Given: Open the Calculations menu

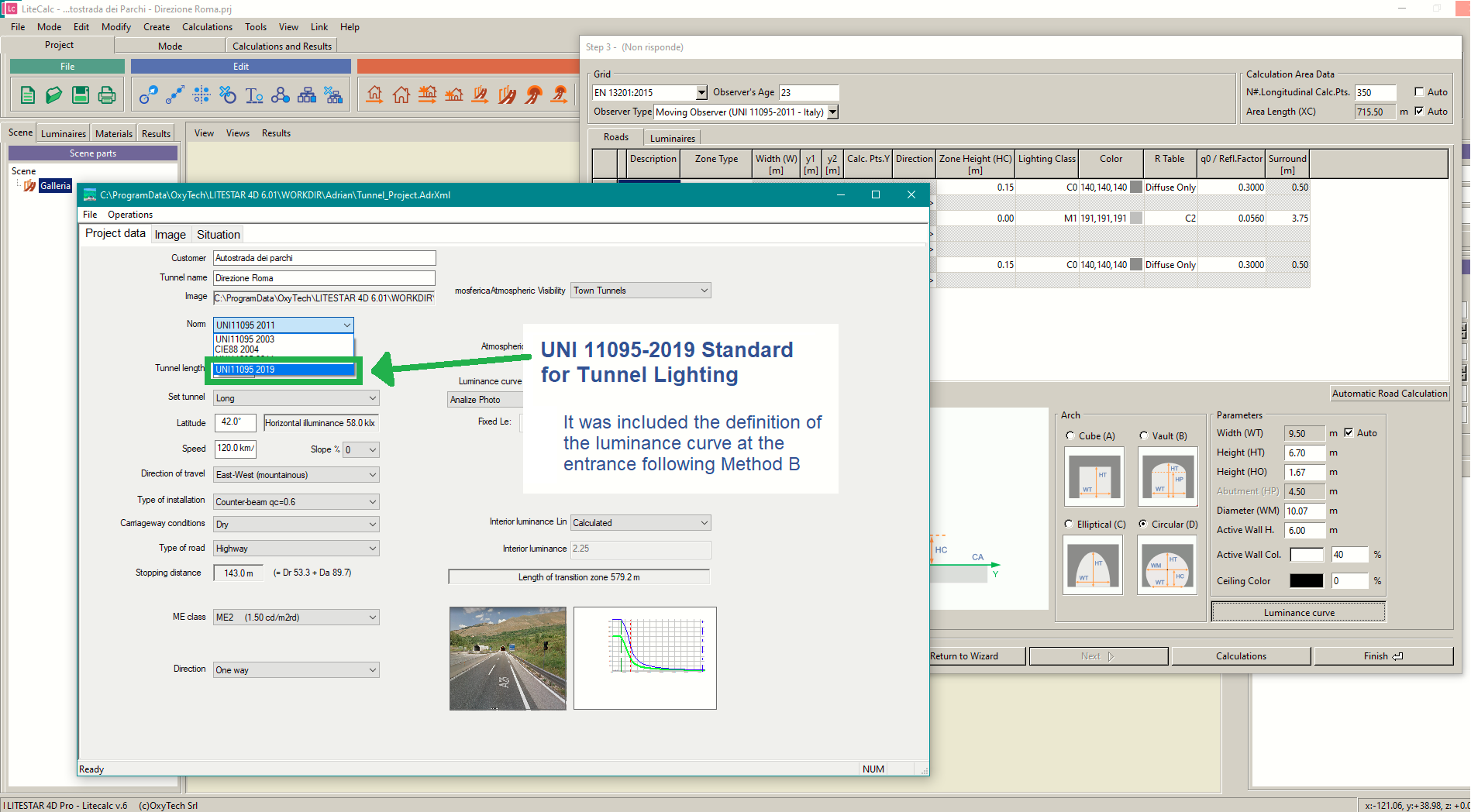Looking at the screenshot, I should (207, 27).
